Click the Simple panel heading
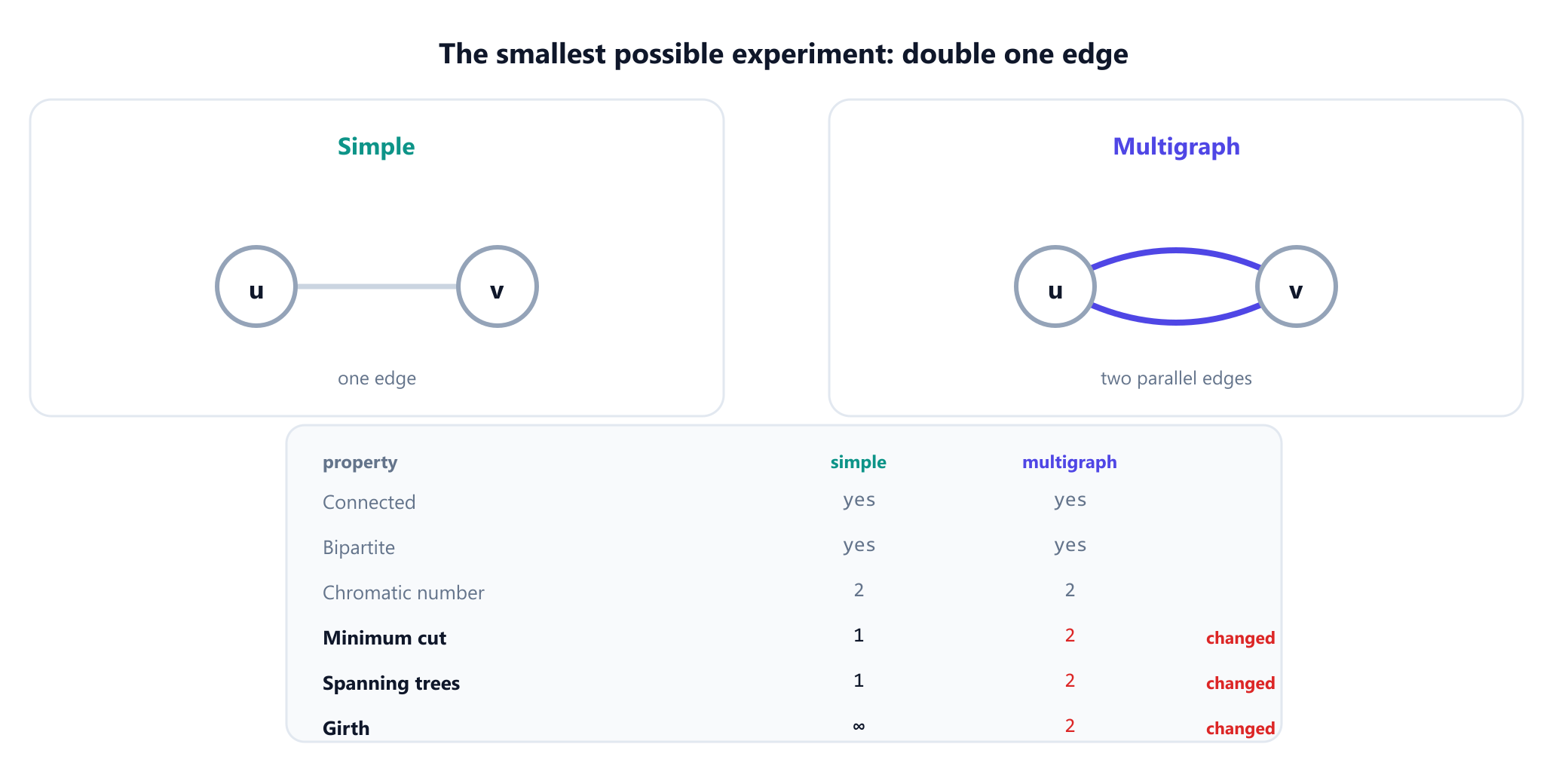Viewport: 1568px width, 784px height. (x=376, y=146)
